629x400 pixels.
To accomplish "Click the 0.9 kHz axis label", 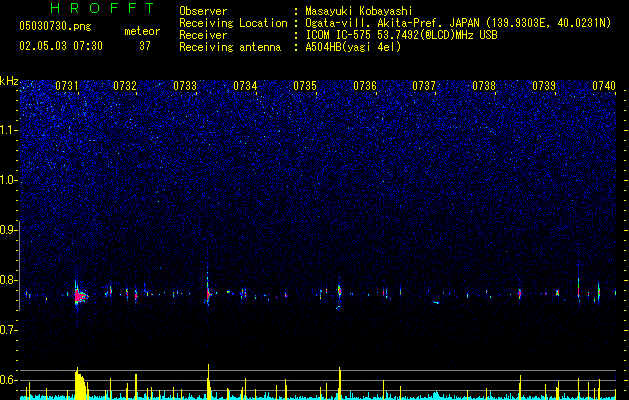I will tap(9, 230).
